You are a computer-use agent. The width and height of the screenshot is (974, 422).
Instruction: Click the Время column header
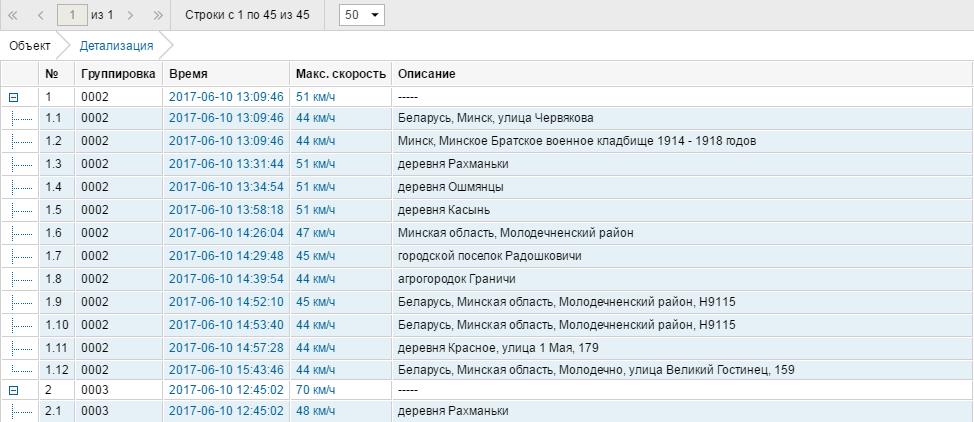(188, 75)
